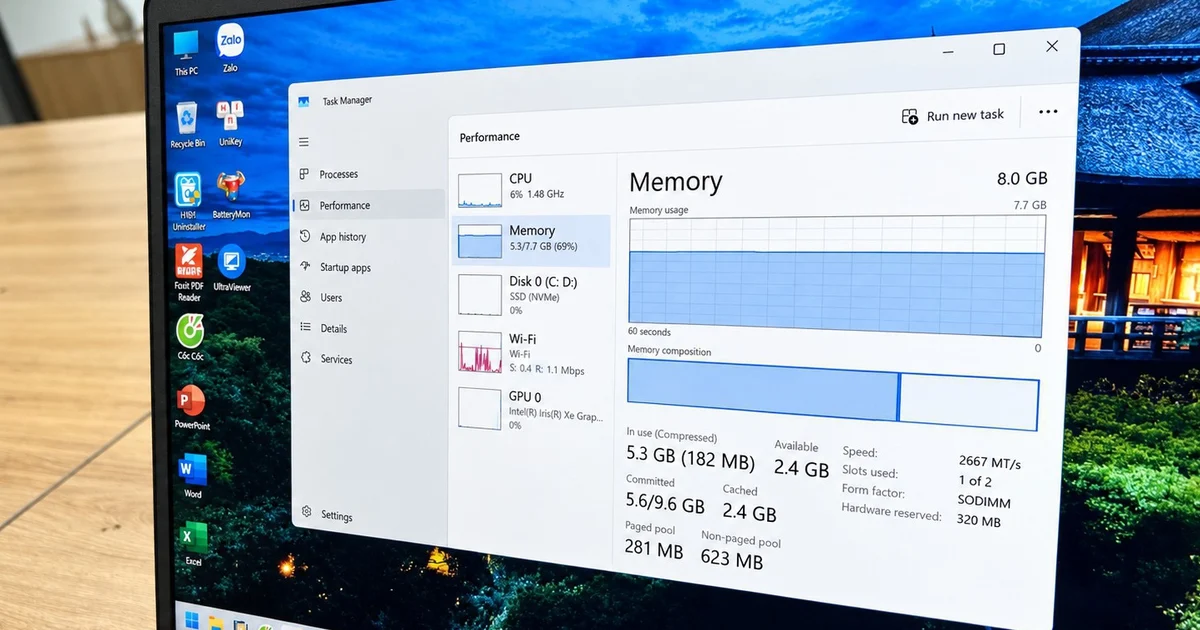Select the Performance page in the sidebar

point(368,205)
